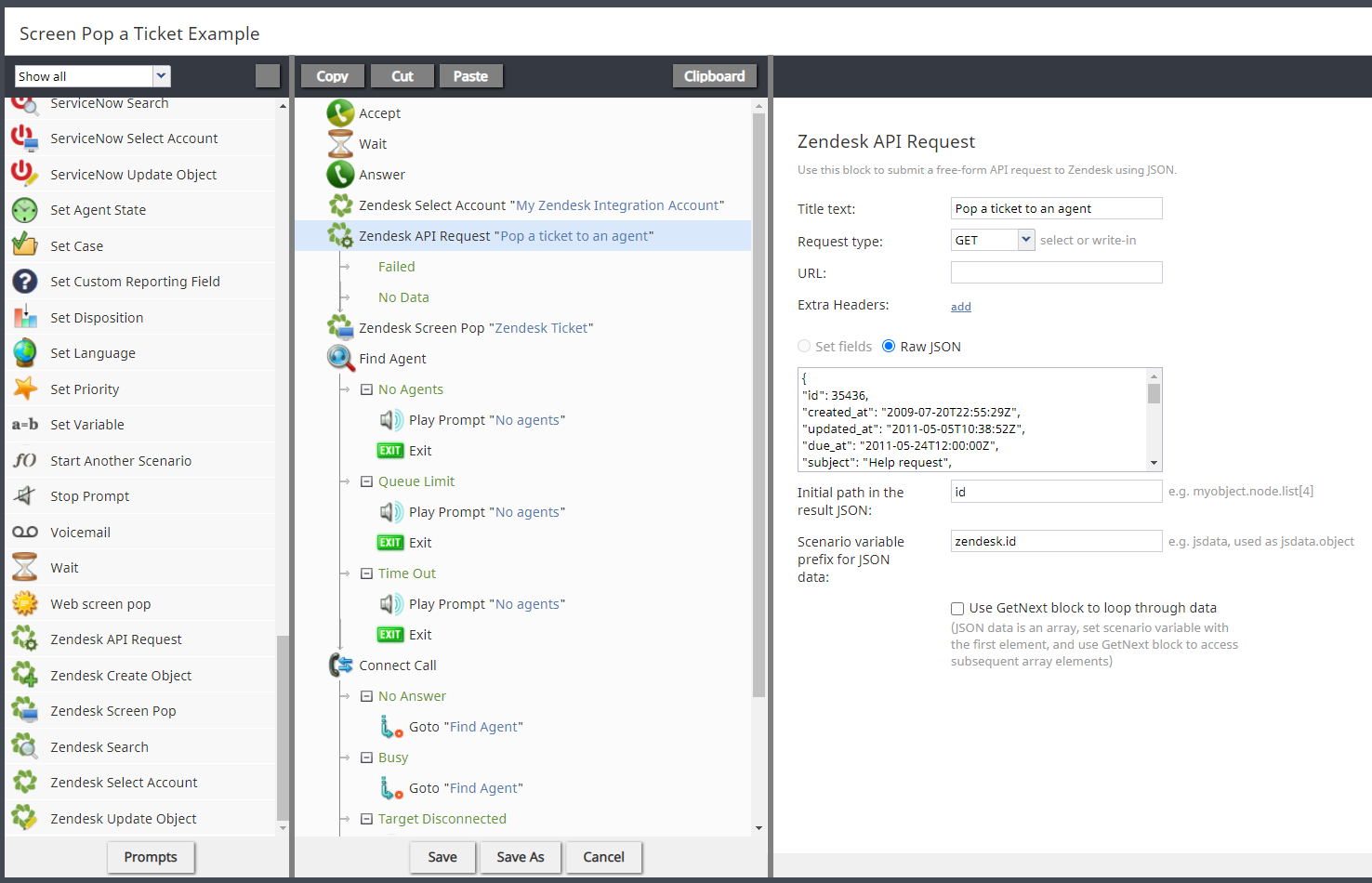Viewport: 1372px width, 883px height.
Task: Collapse the No Agents branch
Action: 366,389
